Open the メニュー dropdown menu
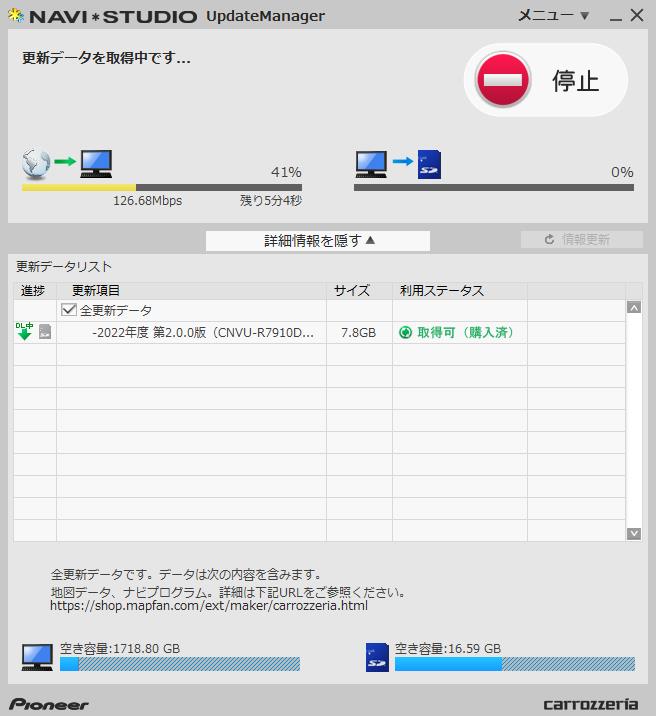Viewport: 656px width, 716px height. [x=553, y=16]
